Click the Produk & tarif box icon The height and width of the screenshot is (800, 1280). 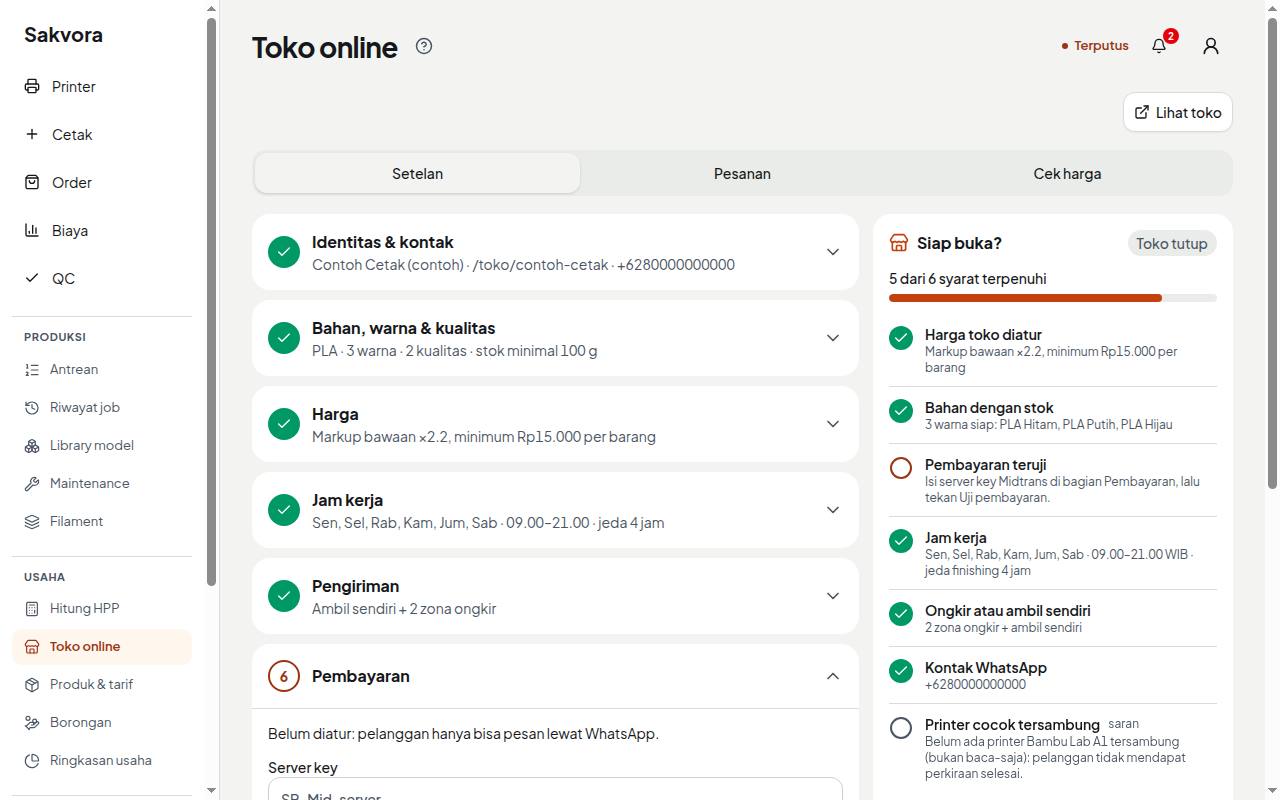click(32, 685)
